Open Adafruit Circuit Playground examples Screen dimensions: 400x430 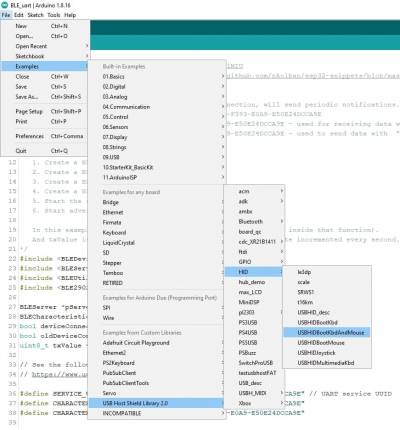156,343
